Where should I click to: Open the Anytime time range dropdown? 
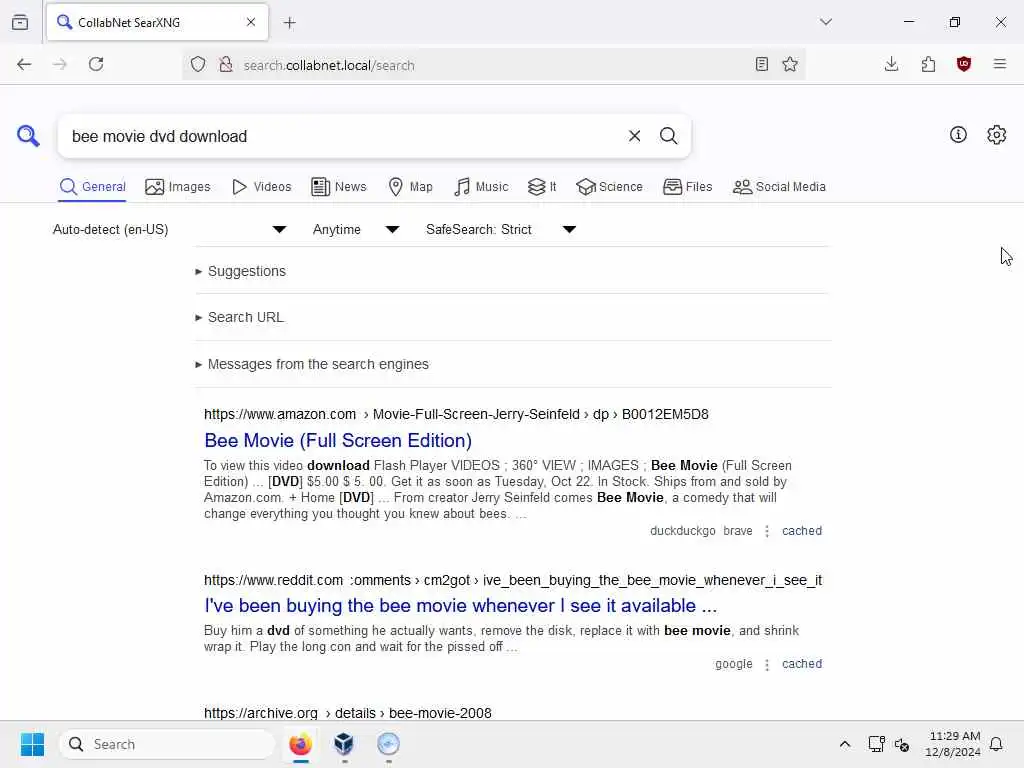coord(356,229)
